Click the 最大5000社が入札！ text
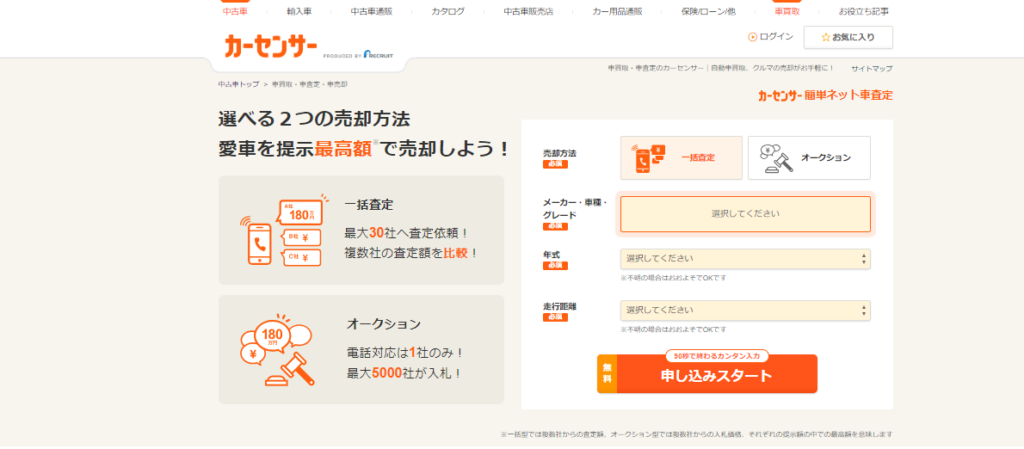Screen dimensions: 1024x449 coord(406,373)
